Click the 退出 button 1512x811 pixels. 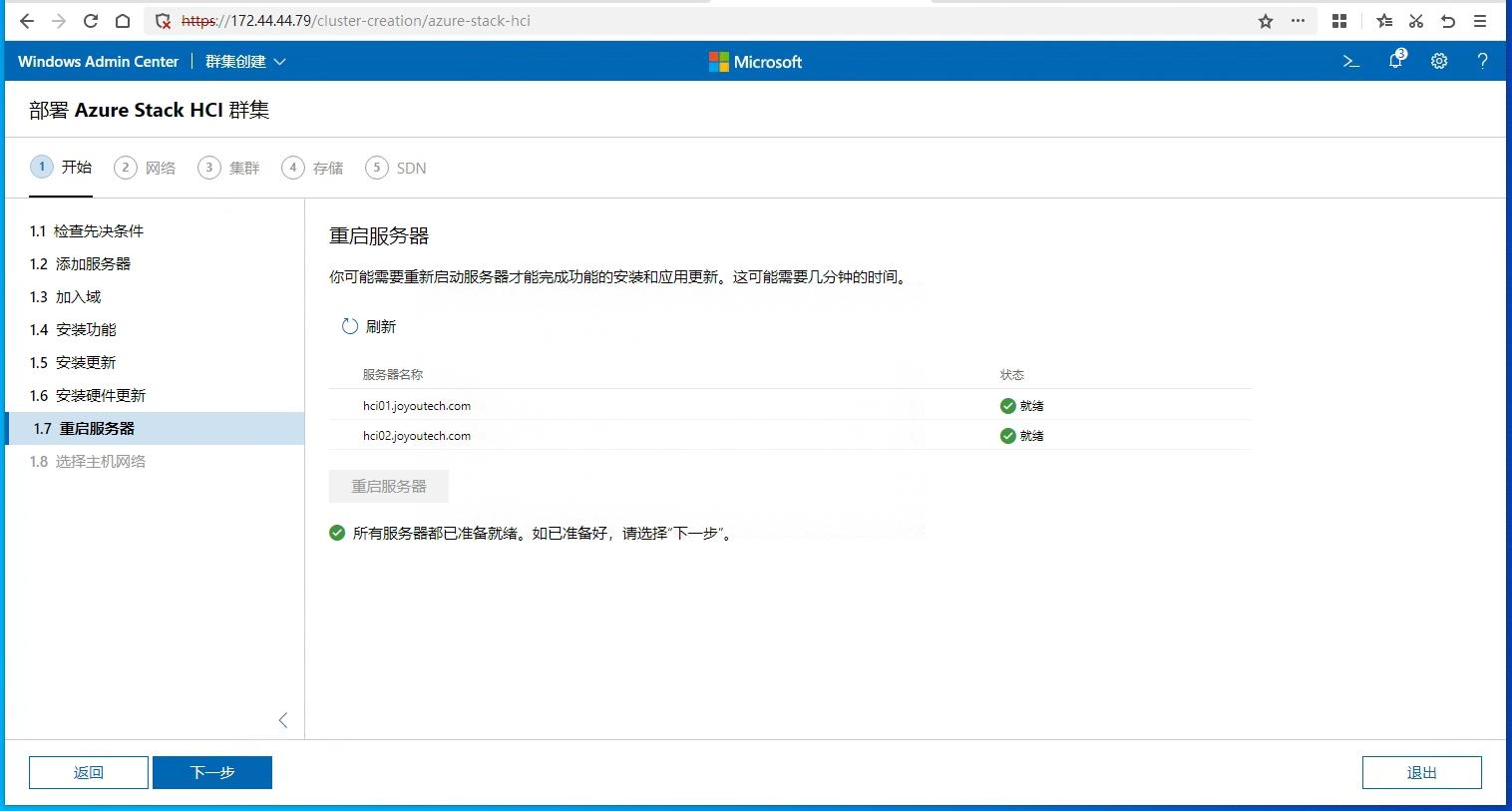[1422, 772]
